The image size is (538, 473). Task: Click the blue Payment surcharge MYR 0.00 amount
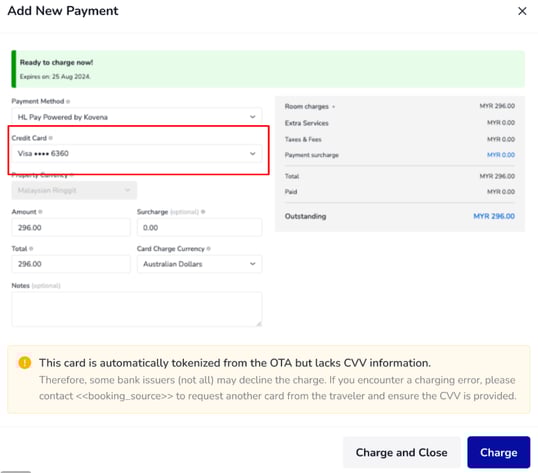click(501, 155)
